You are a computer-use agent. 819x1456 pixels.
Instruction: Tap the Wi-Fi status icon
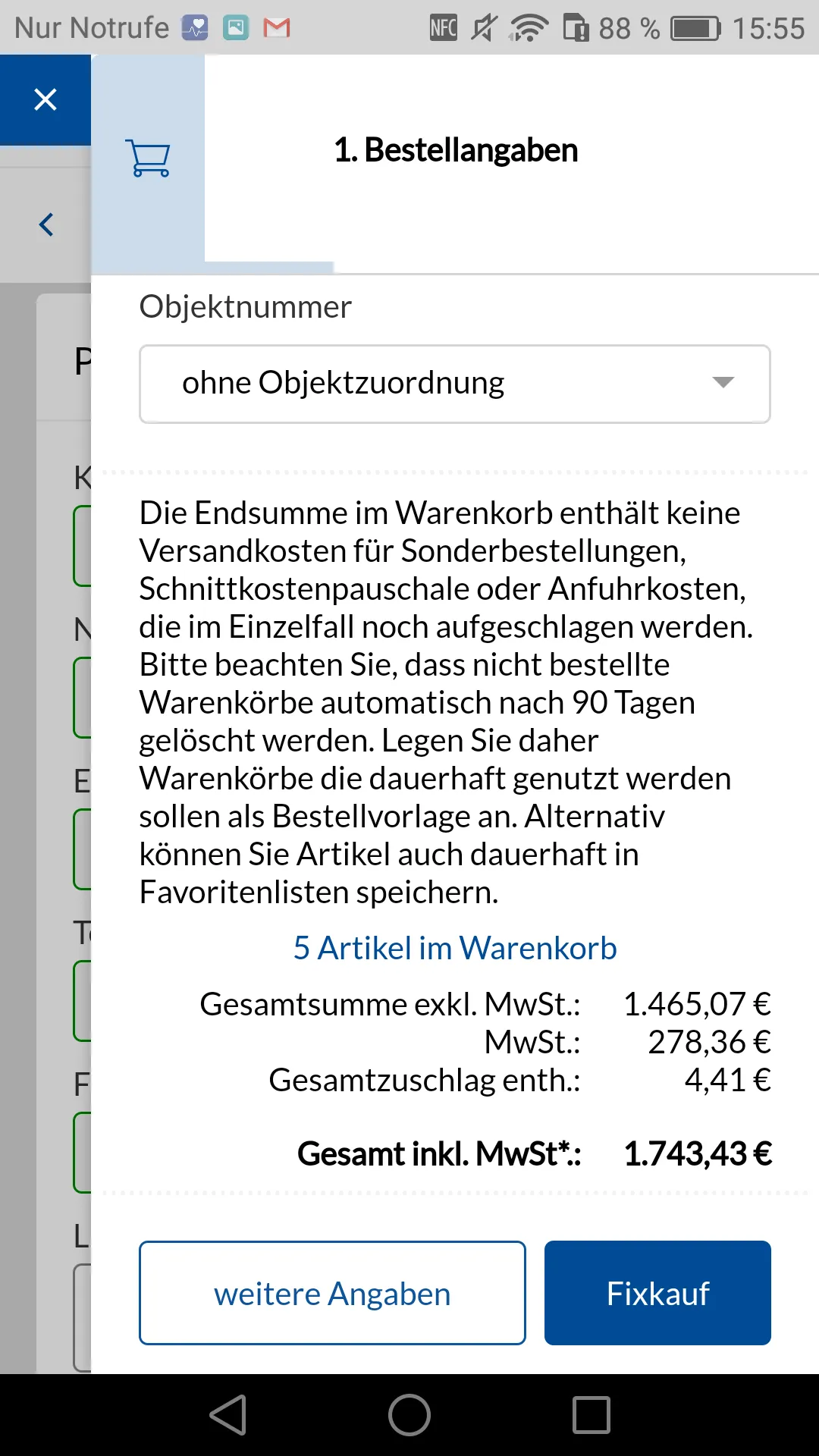(x=529, y=28)
